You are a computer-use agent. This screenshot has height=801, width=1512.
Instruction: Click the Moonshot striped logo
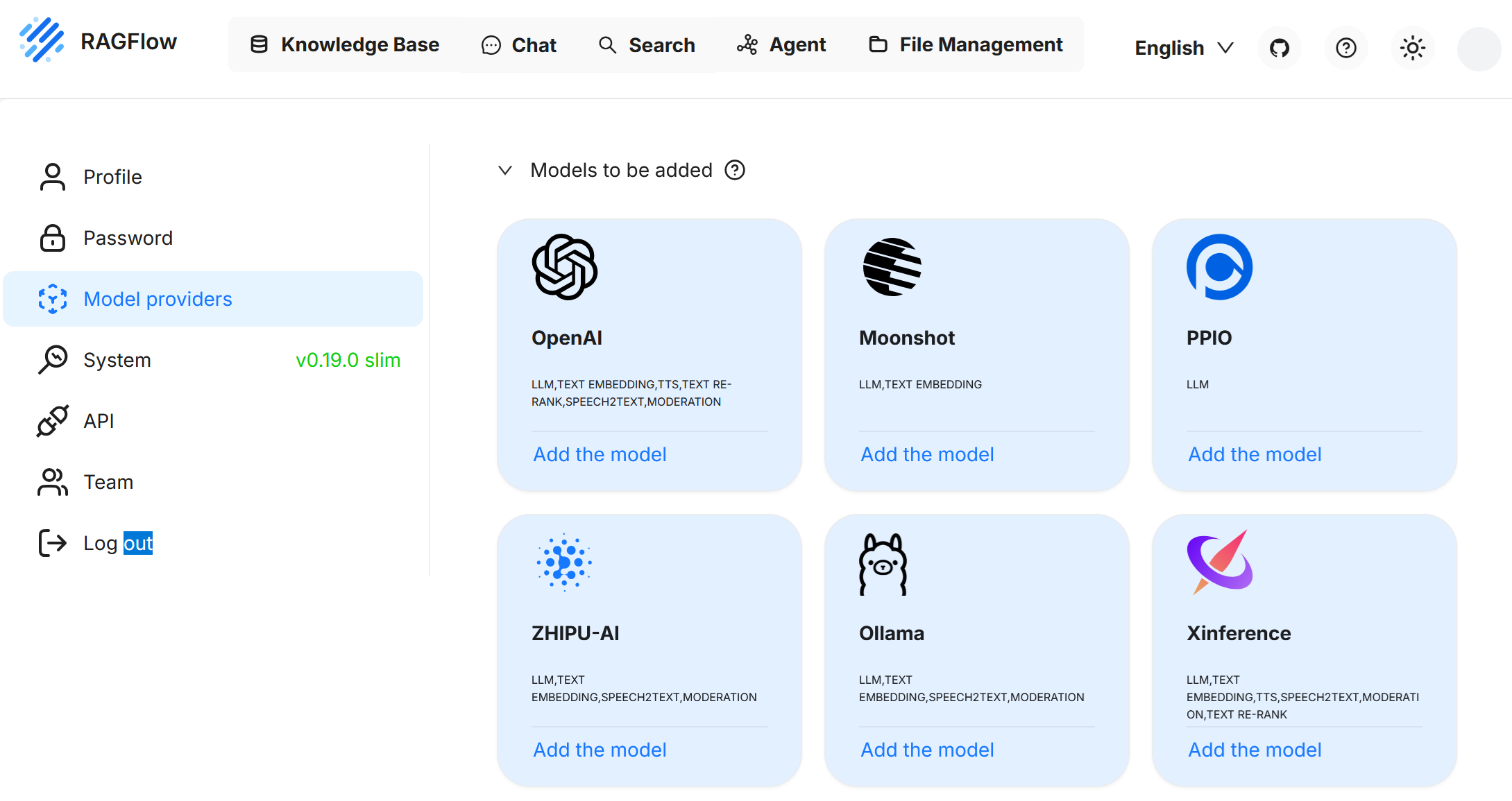pos(892,267)
